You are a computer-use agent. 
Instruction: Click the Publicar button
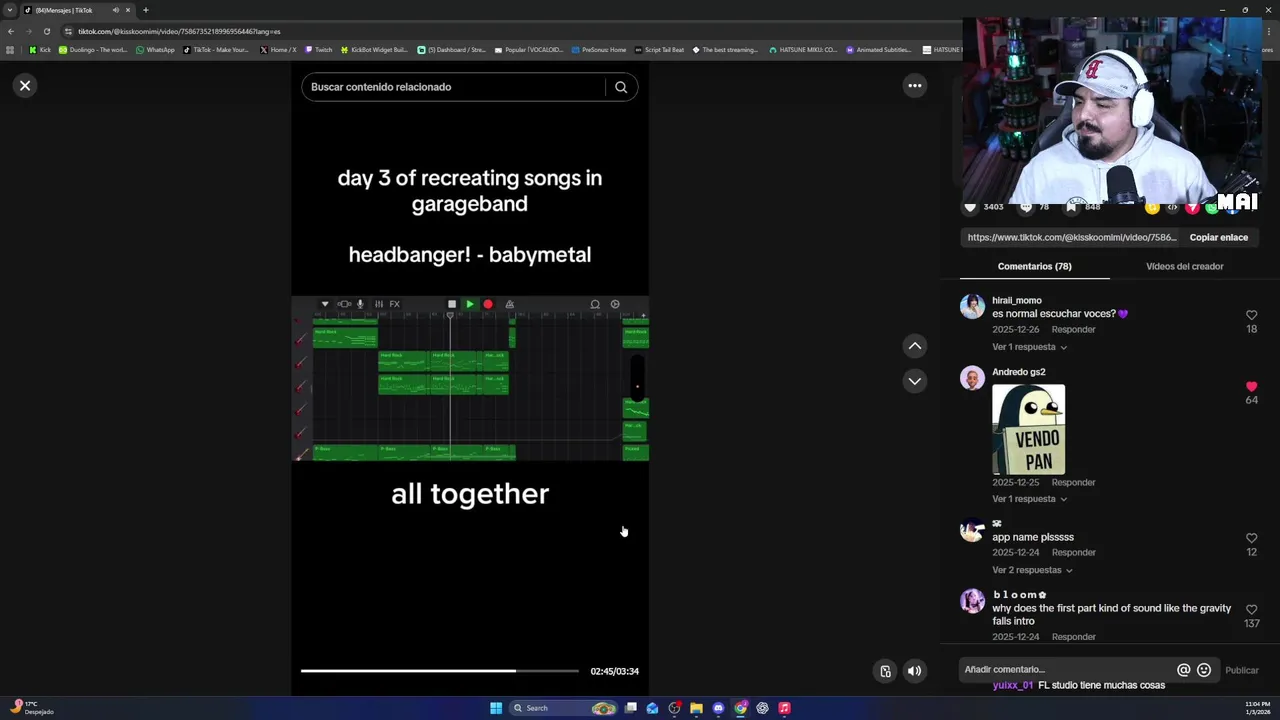(x=1242, y=671)
